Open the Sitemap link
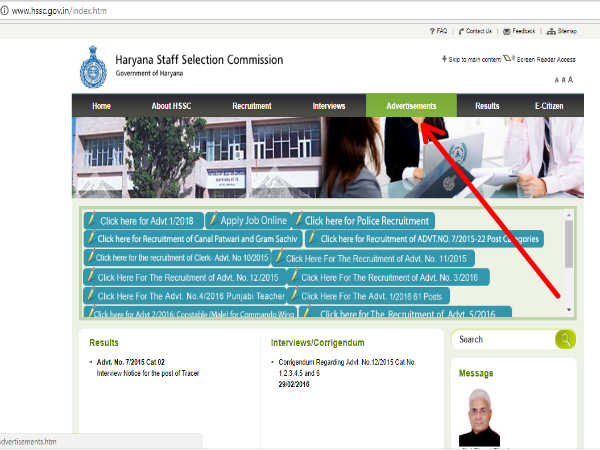This screenshot has height=450, width=600. click(562, 31)
